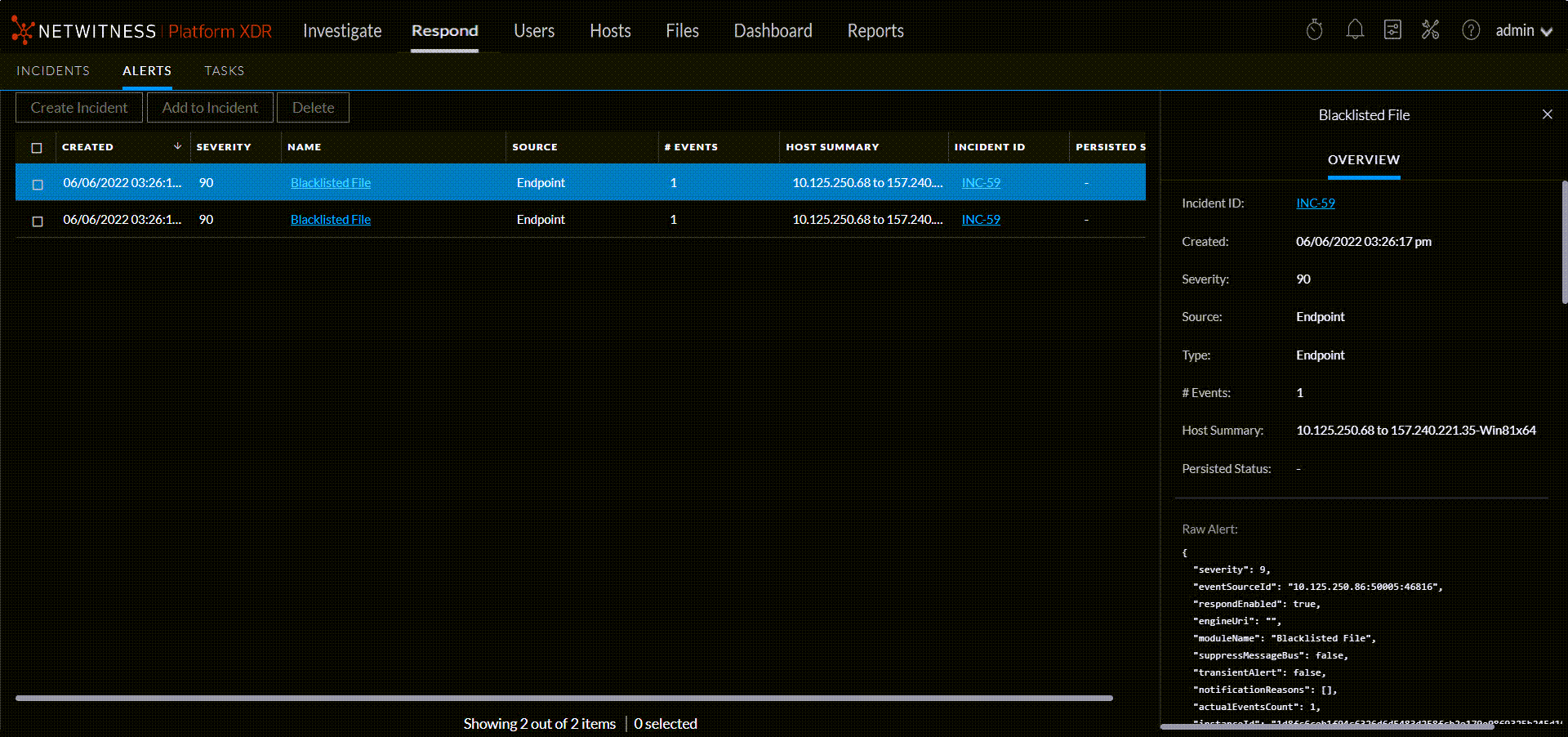Viewport: 1568px width, 737px height.
Task: Open the Investigate menu
Action: [x=342, y=31]
